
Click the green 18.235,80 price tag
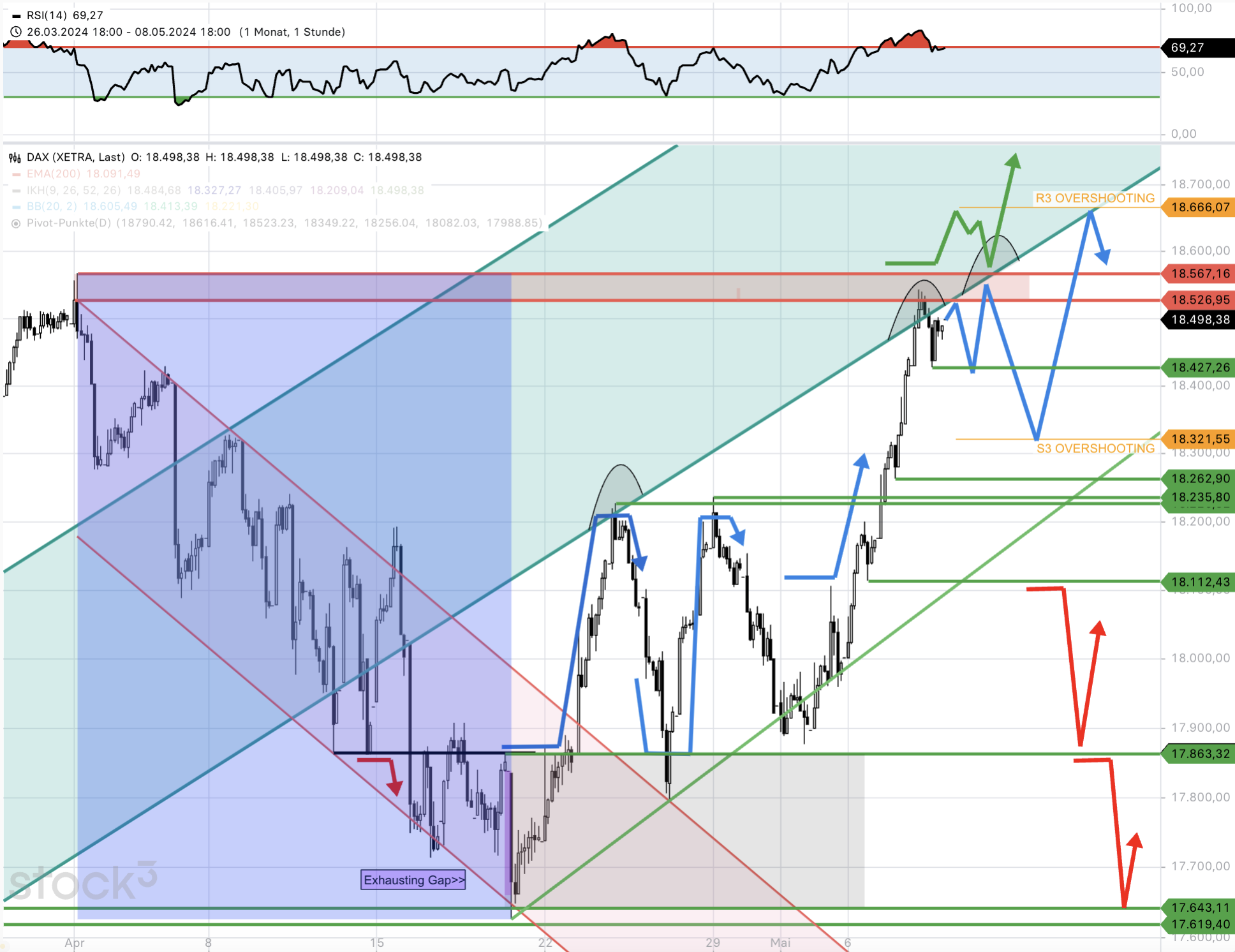click(1199, 497)
